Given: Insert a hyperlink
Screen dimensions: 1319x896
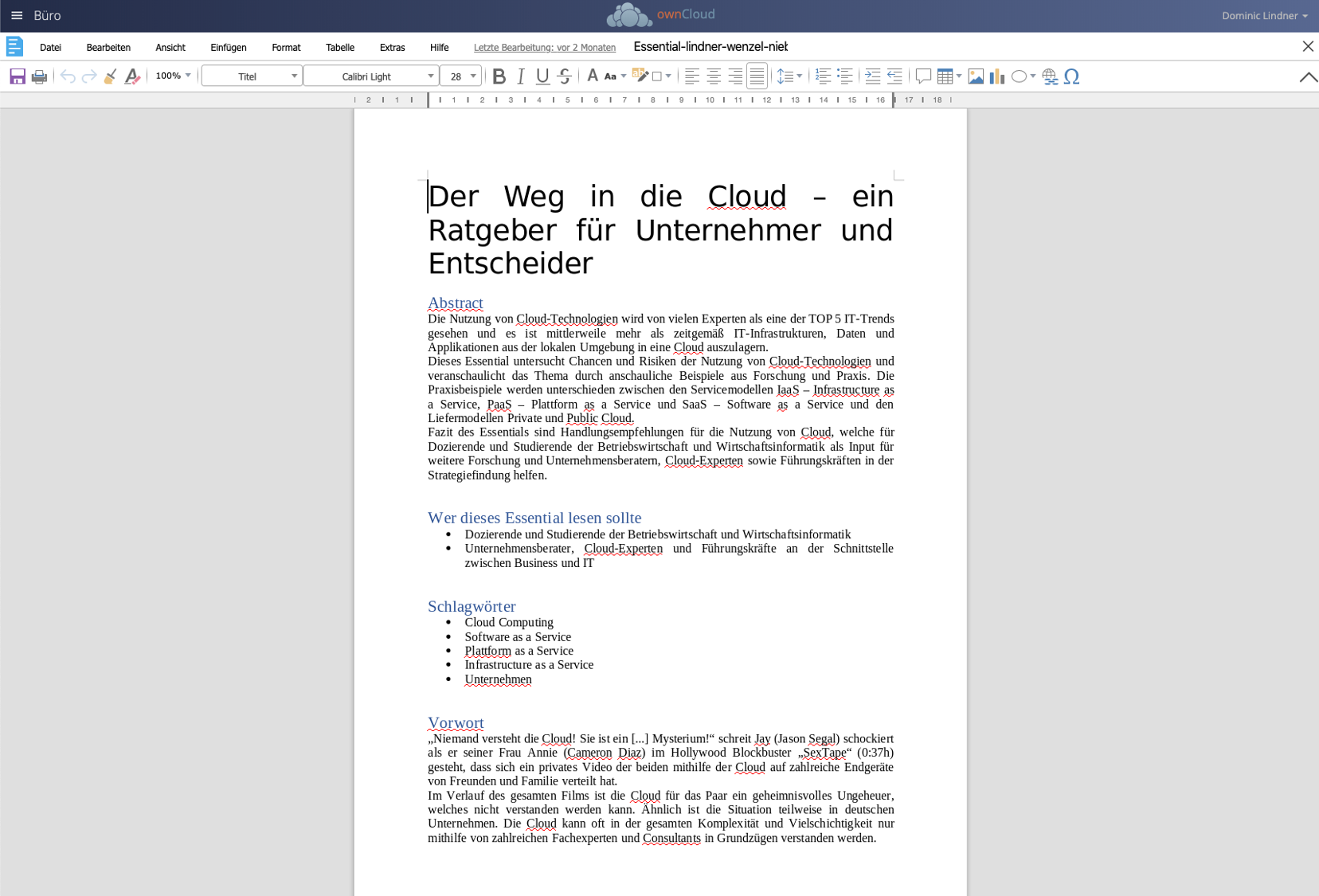Looking at the screenshot, I should [1051, 76].
